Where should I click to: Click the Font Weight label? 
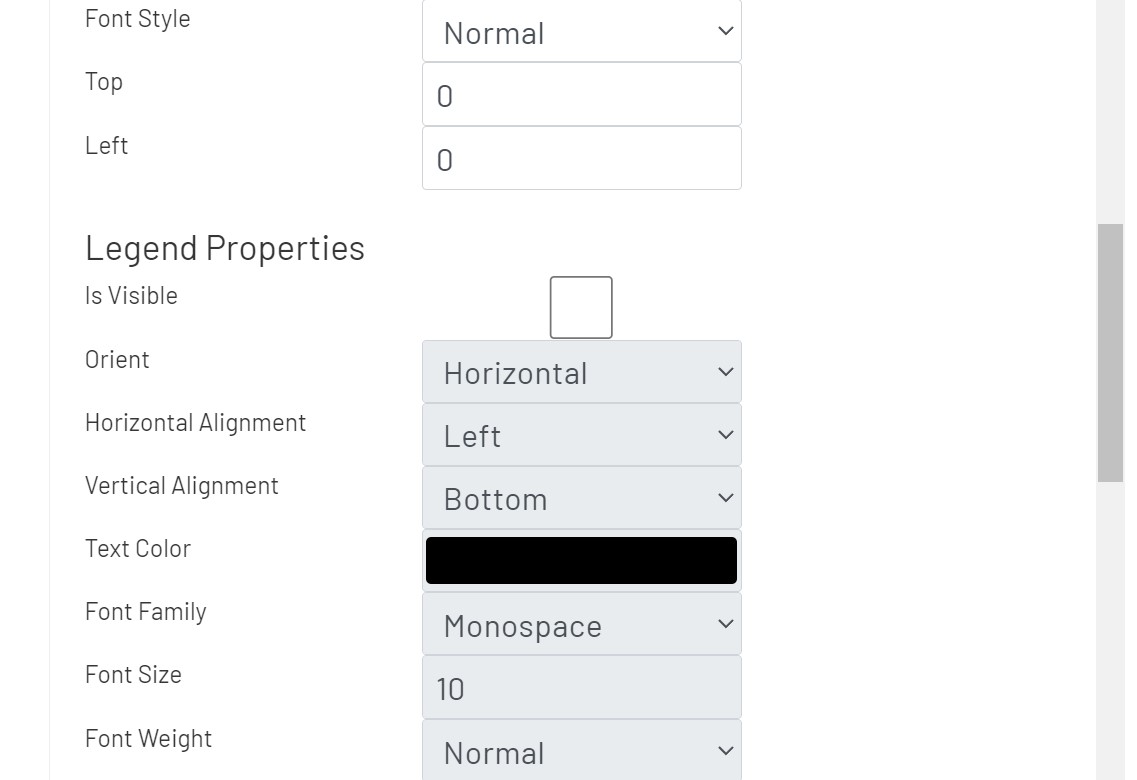click(148, 738)
